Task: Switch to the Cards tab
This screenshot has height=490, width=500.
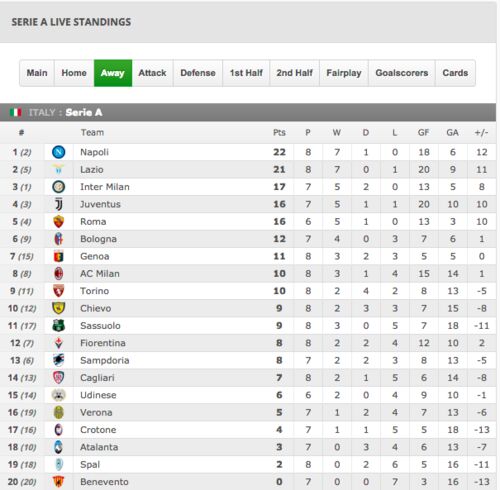Action: pos(455,73)
